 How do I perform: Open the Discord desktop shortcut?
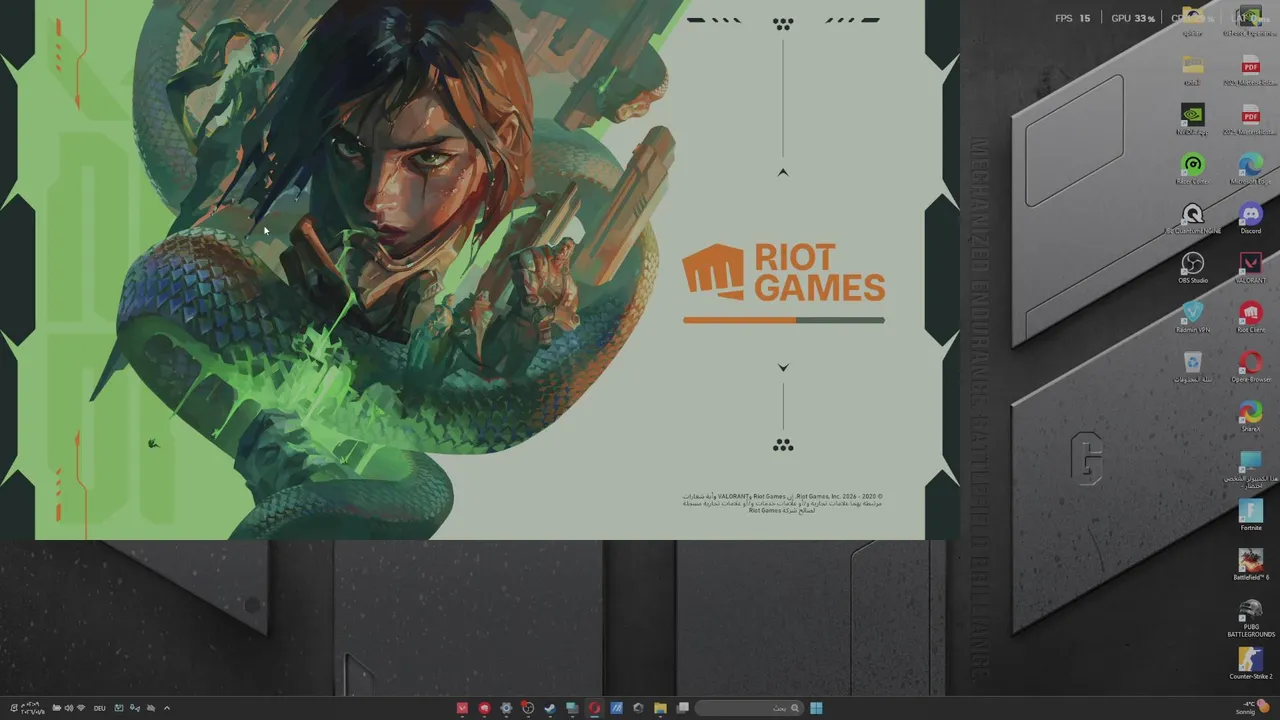point(1250,218)
